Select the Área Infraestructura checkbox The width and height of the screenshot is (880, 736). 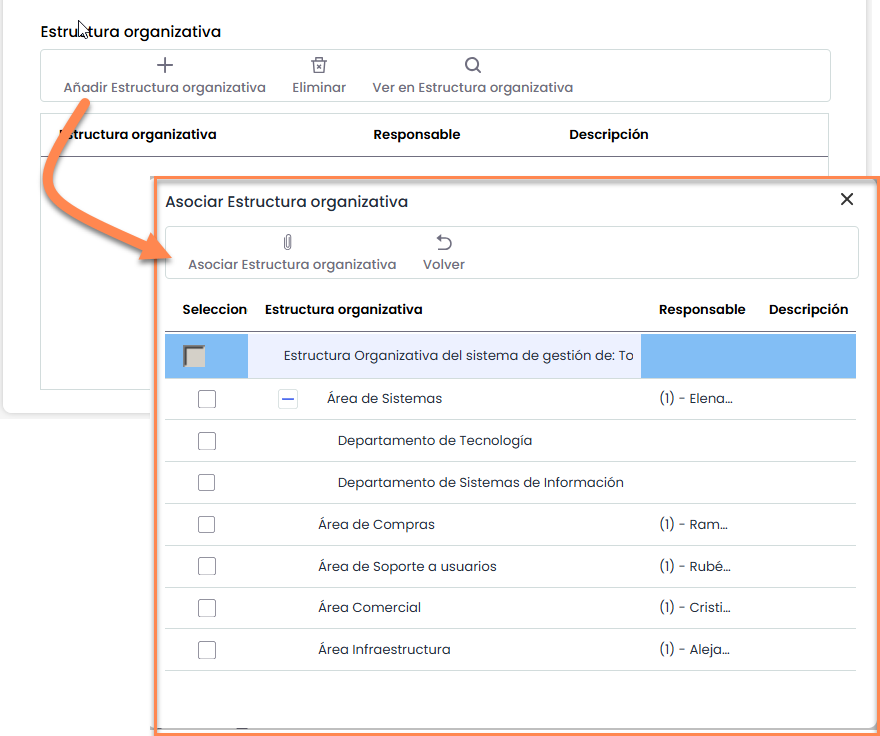(x=207, y=650)
